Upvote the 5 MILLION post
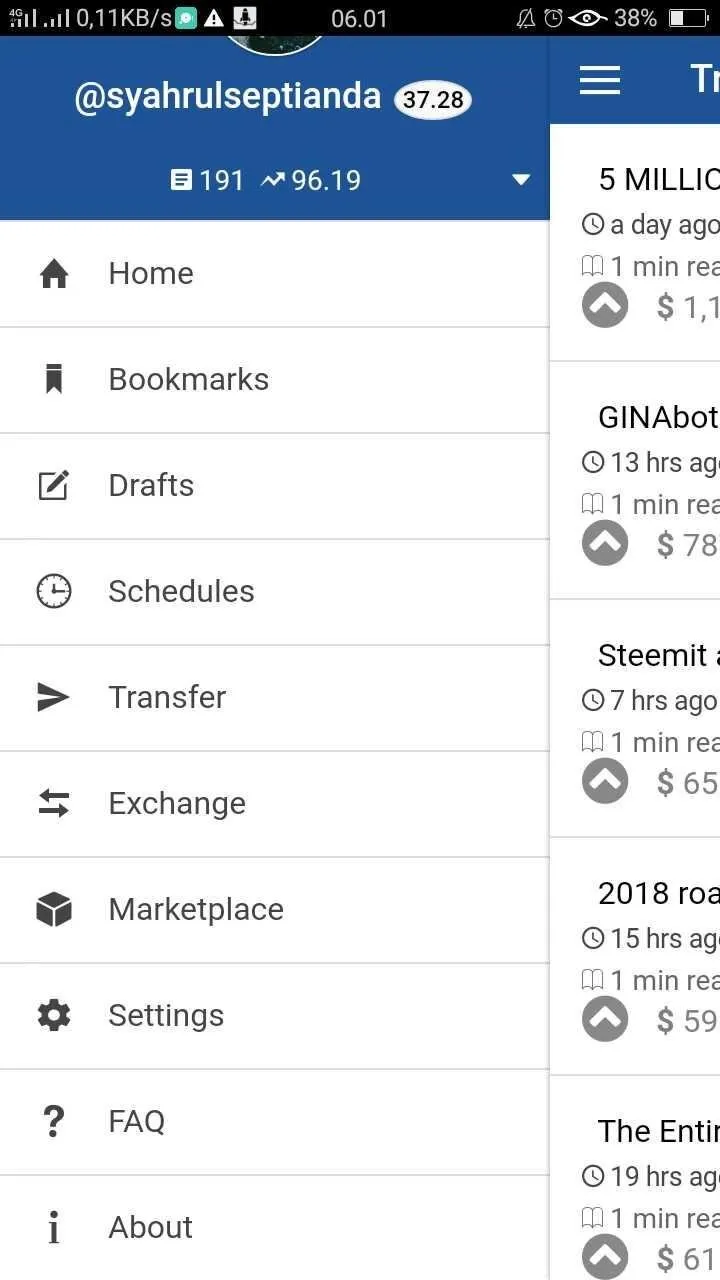720x1280 pixels. [605, 305]
